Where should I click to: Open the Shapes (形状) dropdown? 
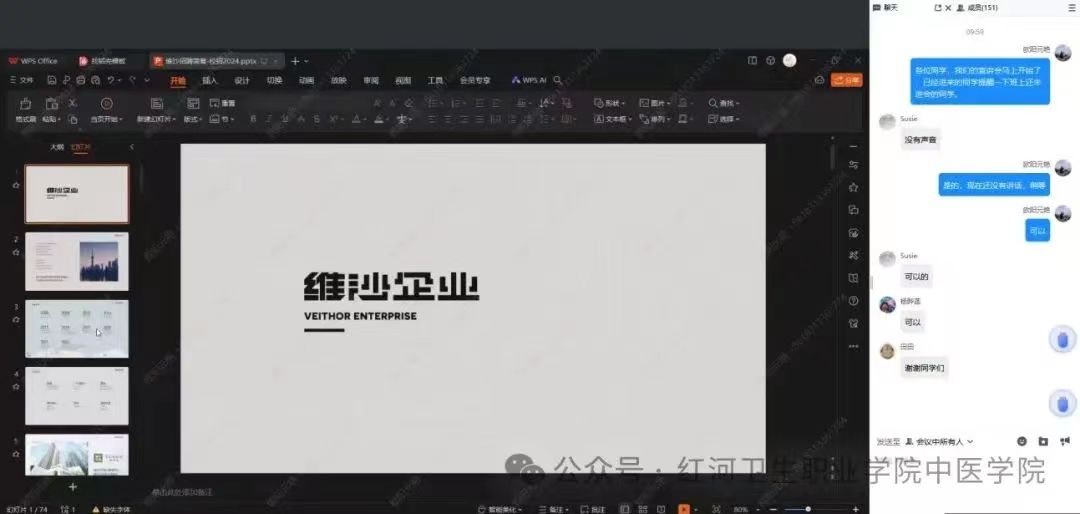pyautogui.click(x=609, y=103)
